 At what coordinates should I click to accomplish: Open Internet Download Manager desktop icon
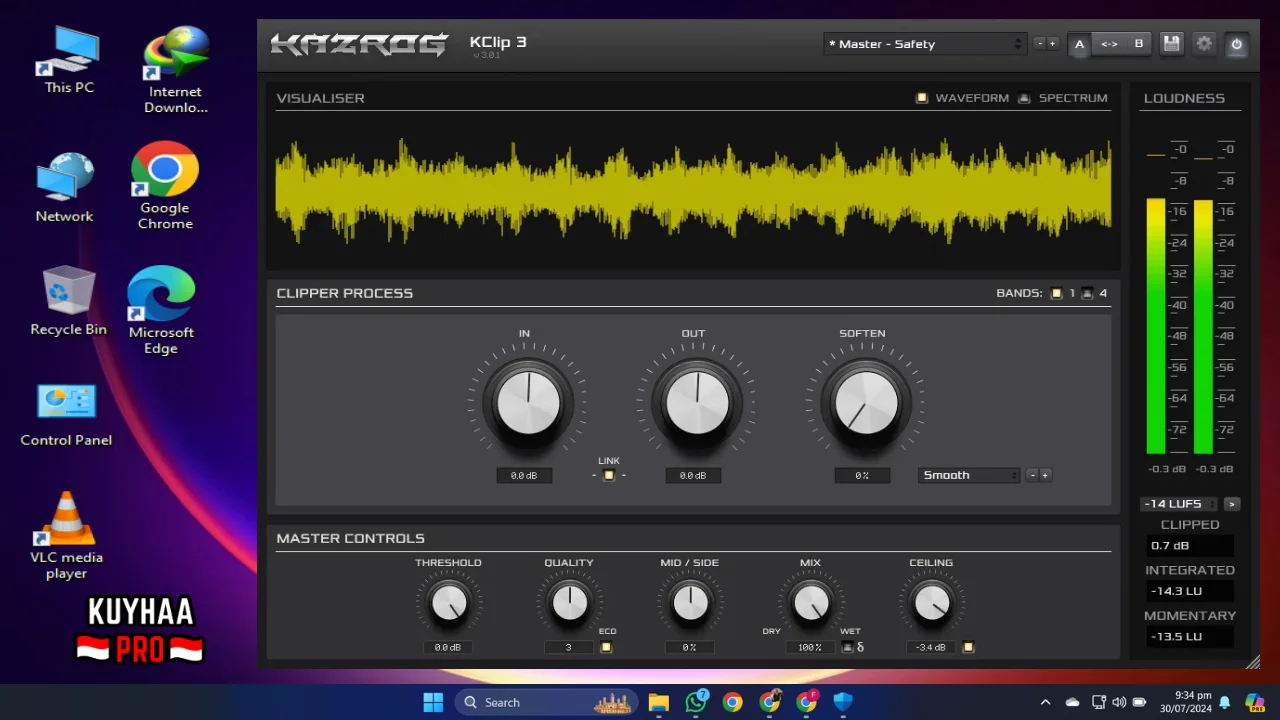click(176, 69)
